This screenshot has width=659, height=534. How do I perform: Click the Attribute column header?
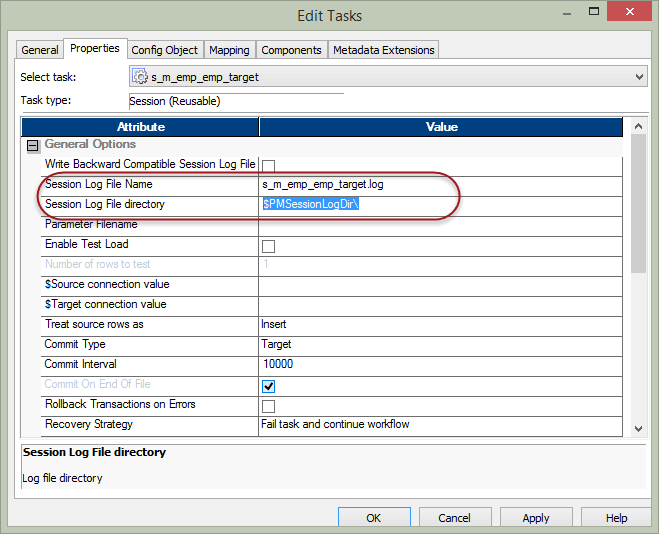pos(140,127)
